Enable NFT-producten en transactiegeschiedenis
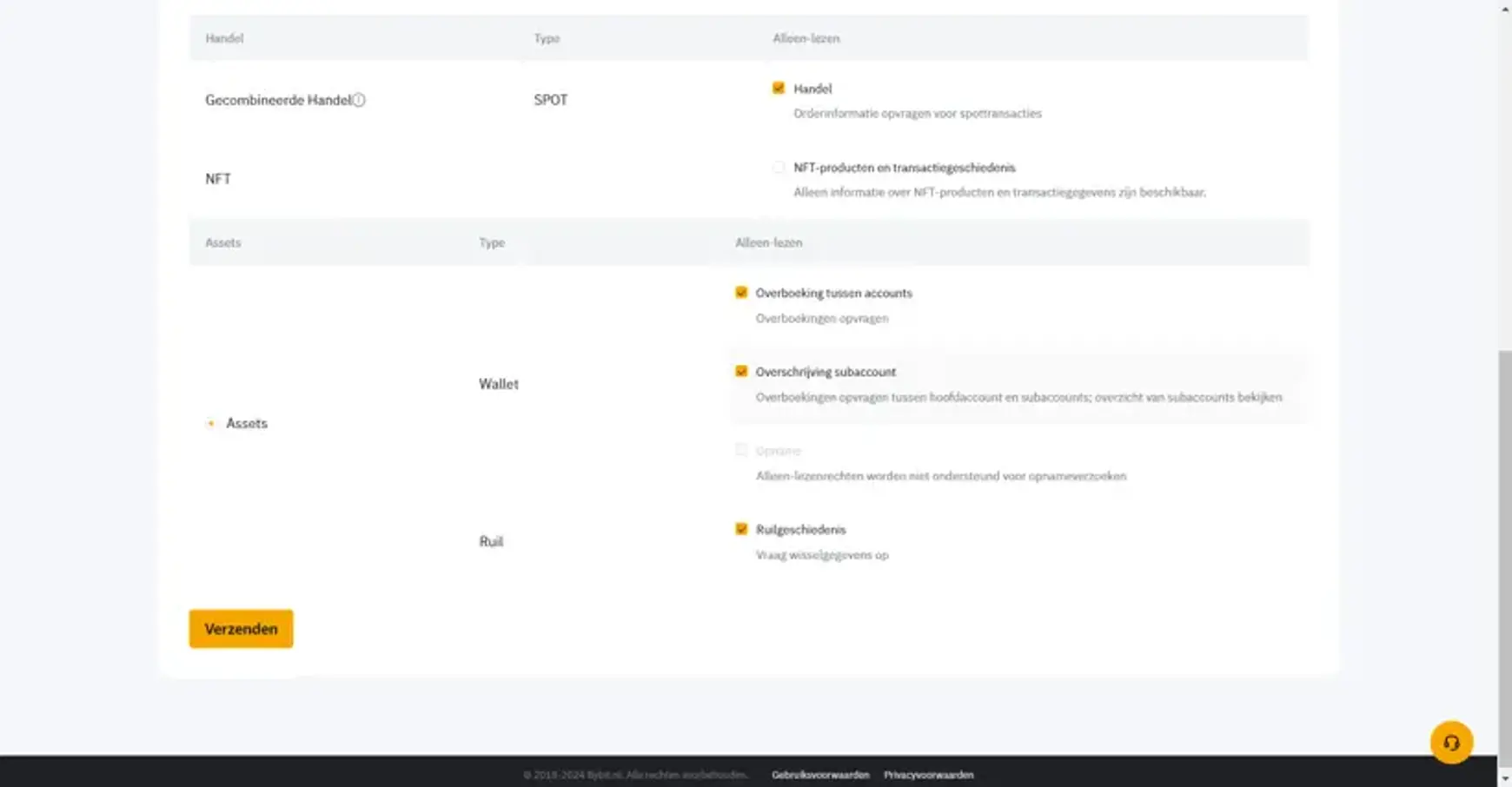Viewport: 1512px width, 787px height. [778, 168]
